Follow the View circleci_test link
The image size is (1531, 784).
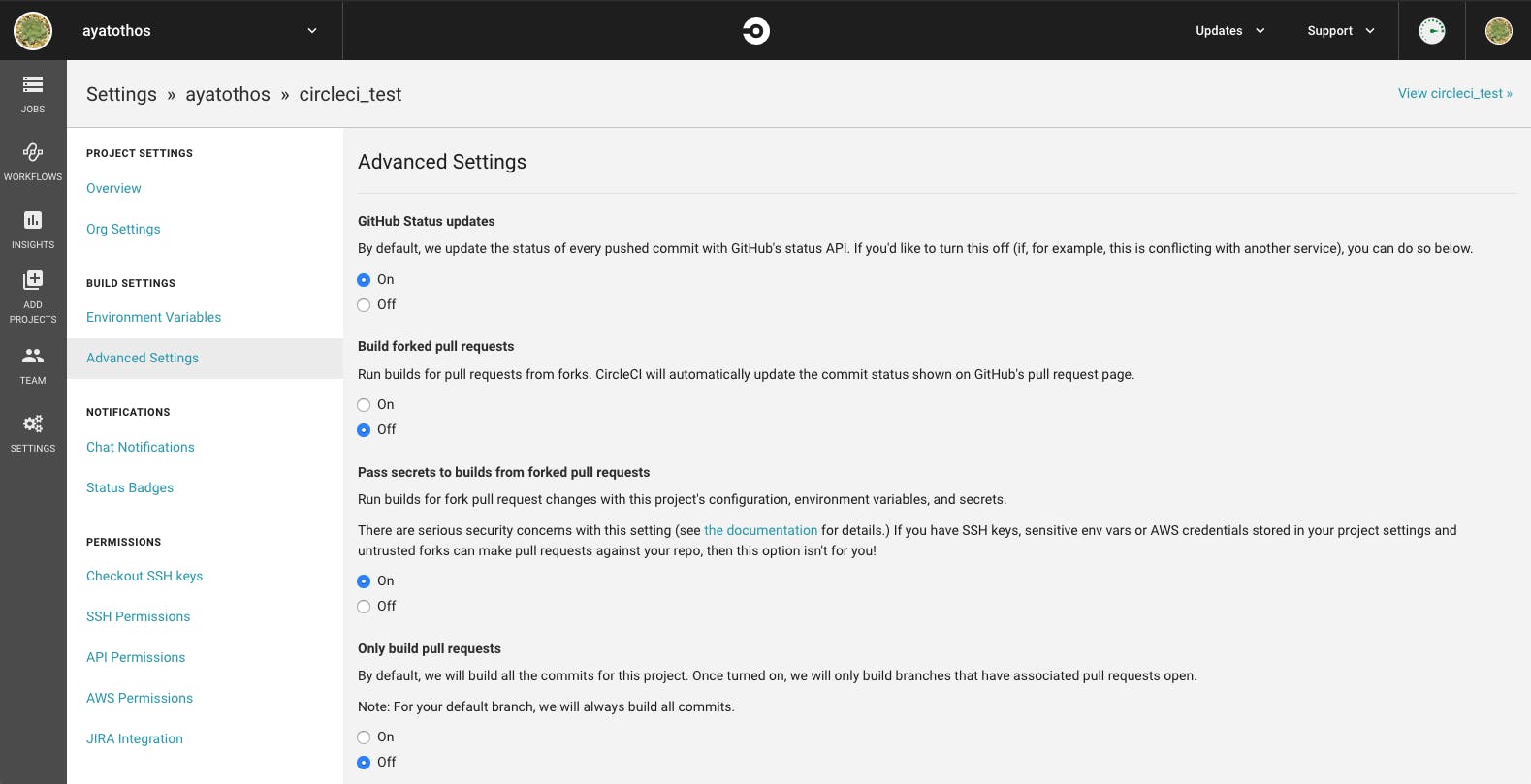(1454, 94)
